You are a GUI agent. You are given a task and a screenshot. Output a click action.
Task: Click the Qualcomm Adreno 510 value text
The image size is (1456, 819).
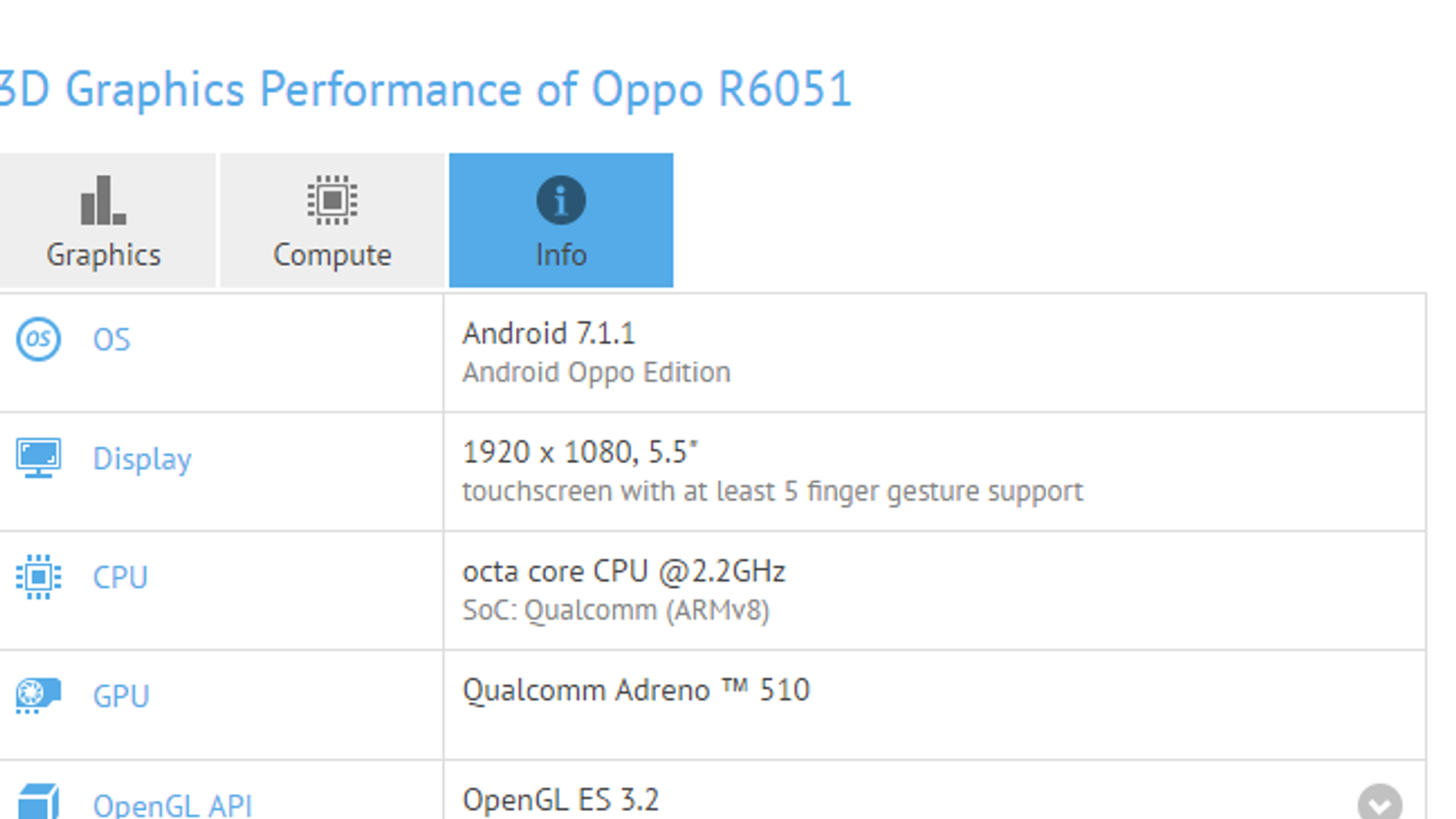coord(635,690)
